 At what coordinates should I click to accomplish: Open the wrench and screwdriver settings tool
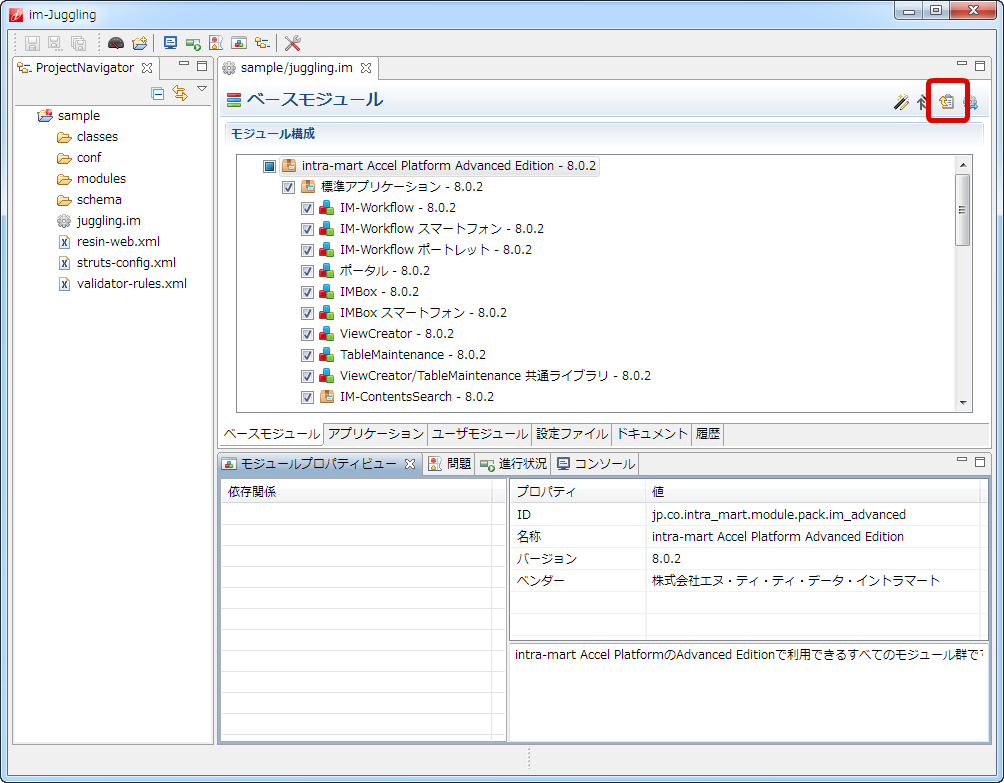(293, 43)
